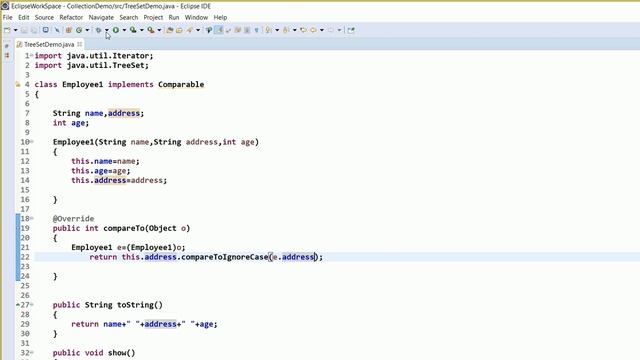Toggle Word Wrap toolbar button
Viewport: 640px width, 360px height.
[228, 30]
